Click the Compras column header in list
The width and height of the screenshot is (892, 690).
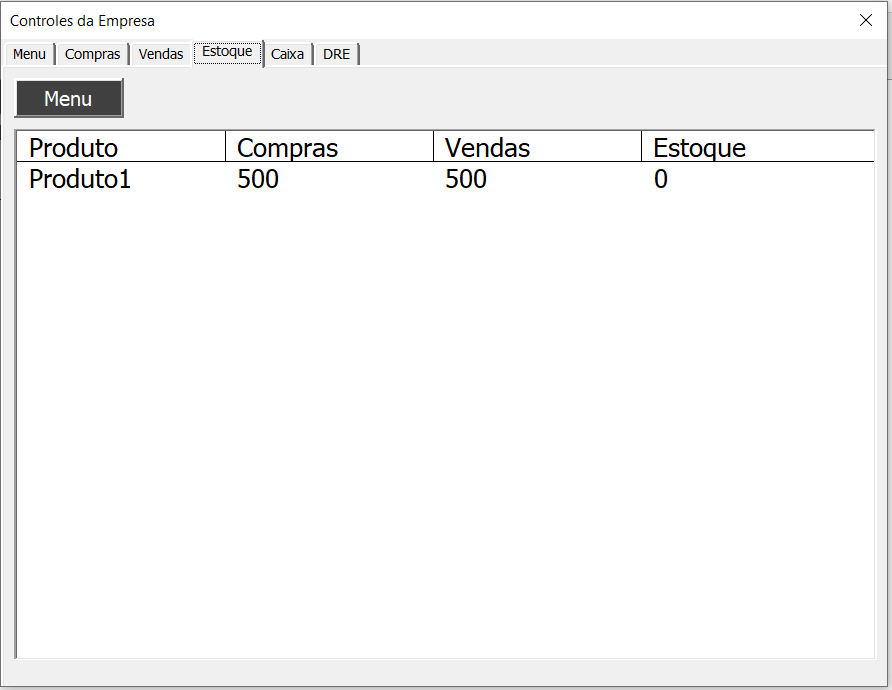(x=329, y=147)
